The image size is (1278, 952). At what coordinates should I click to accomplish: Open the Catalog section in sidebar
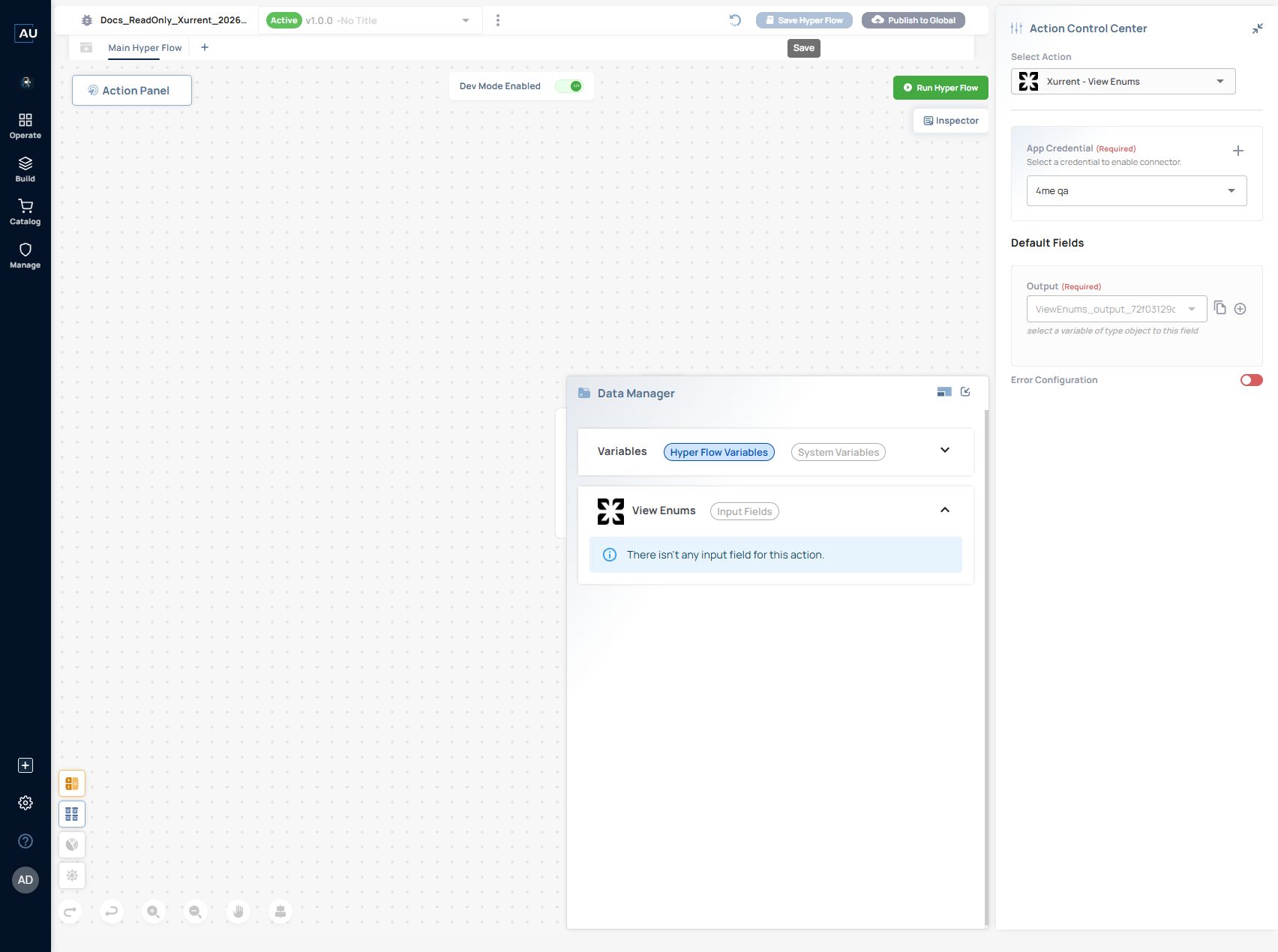coord(25,212)
